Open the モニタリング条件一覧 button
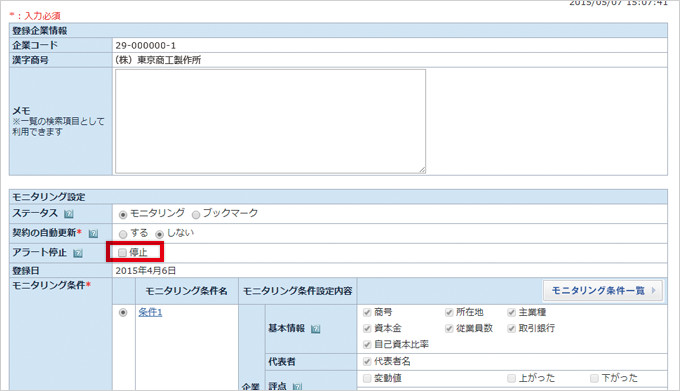Screen dimensions: 680x391 (603, 290)
